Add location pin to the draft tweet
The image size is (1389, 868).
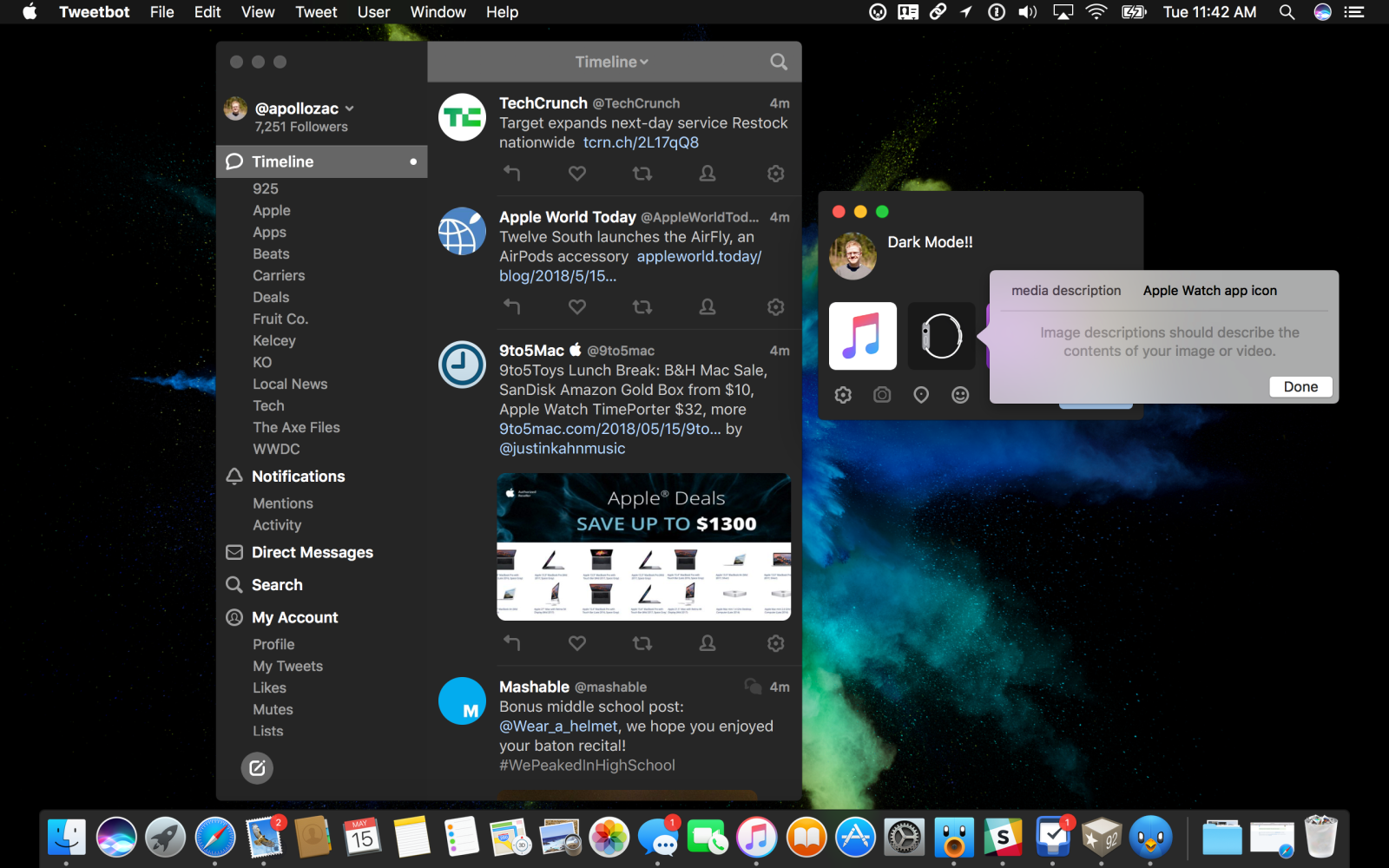[x=921, y=395]
